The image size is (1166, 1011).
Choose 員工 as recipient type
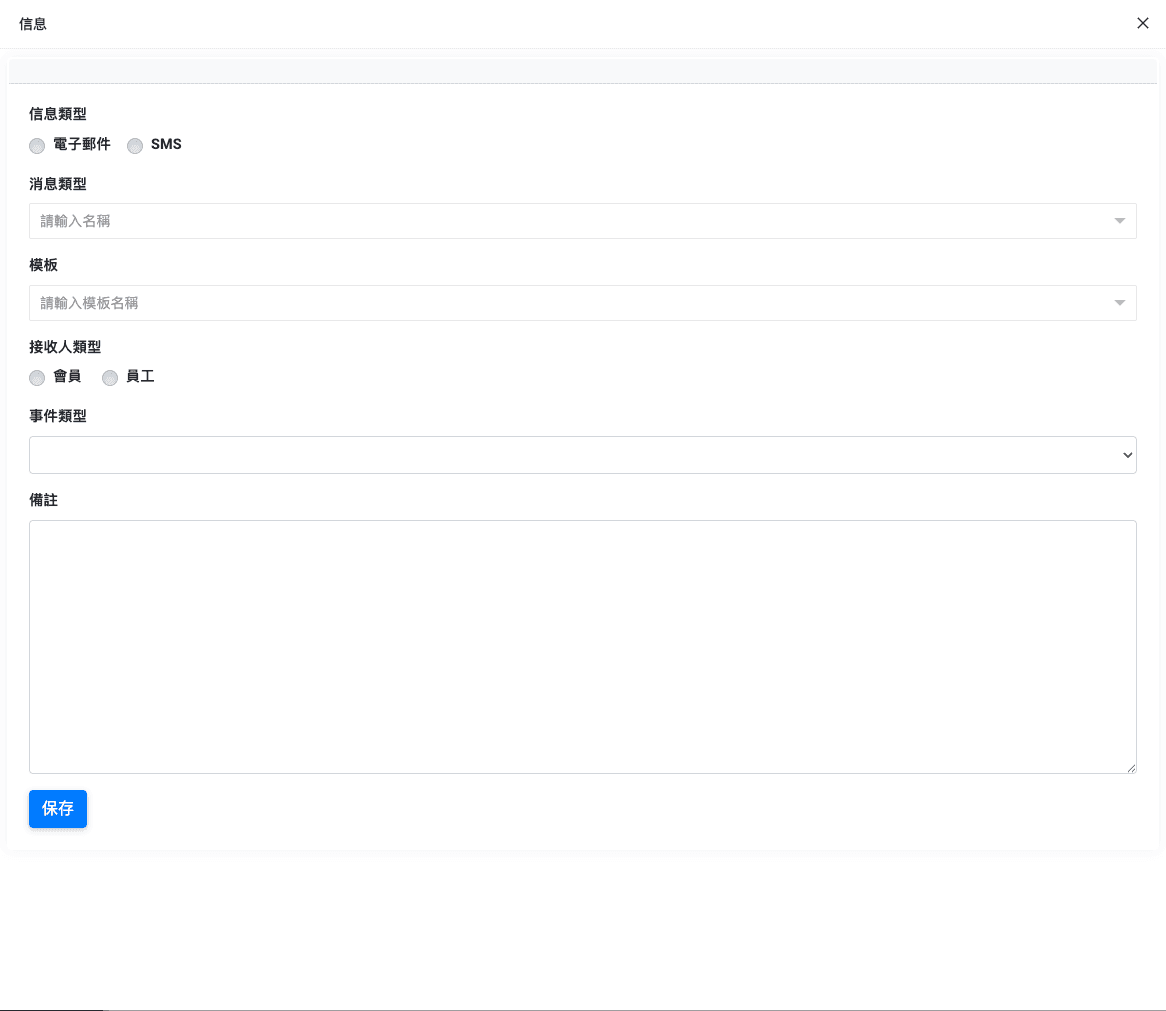[110, 378]
